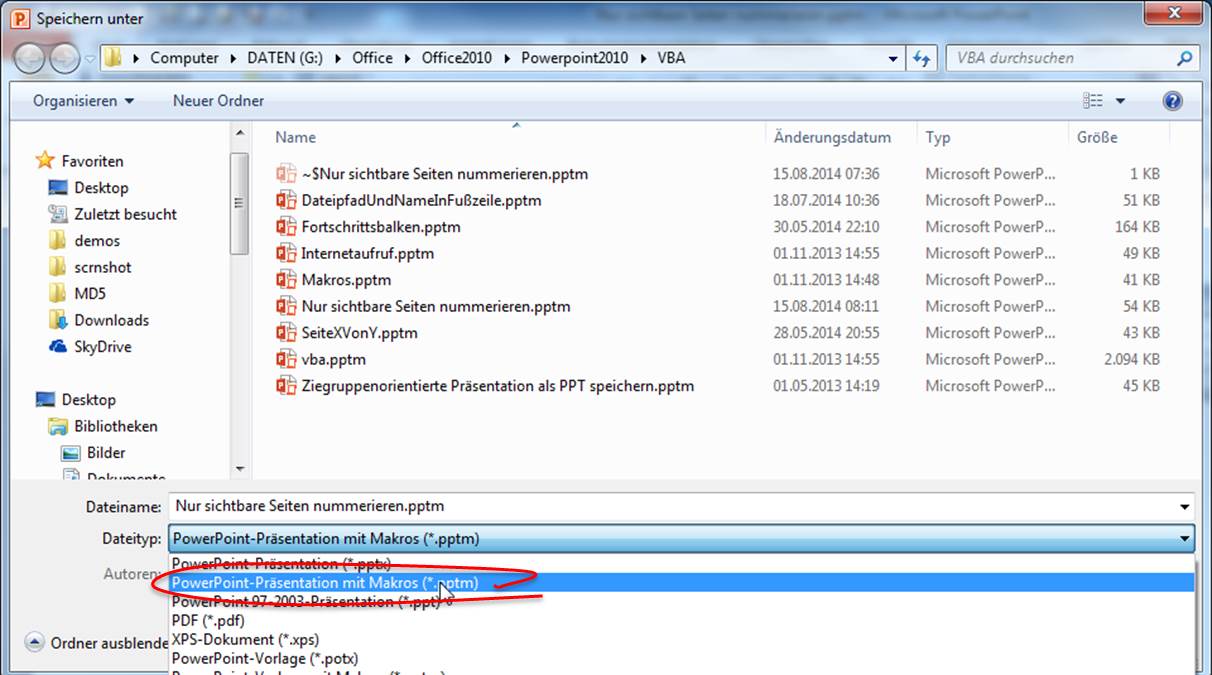1212x675 pixels.
Task: Collapse the Ordner ausblenden arrow button
Action: click(35, 643)
